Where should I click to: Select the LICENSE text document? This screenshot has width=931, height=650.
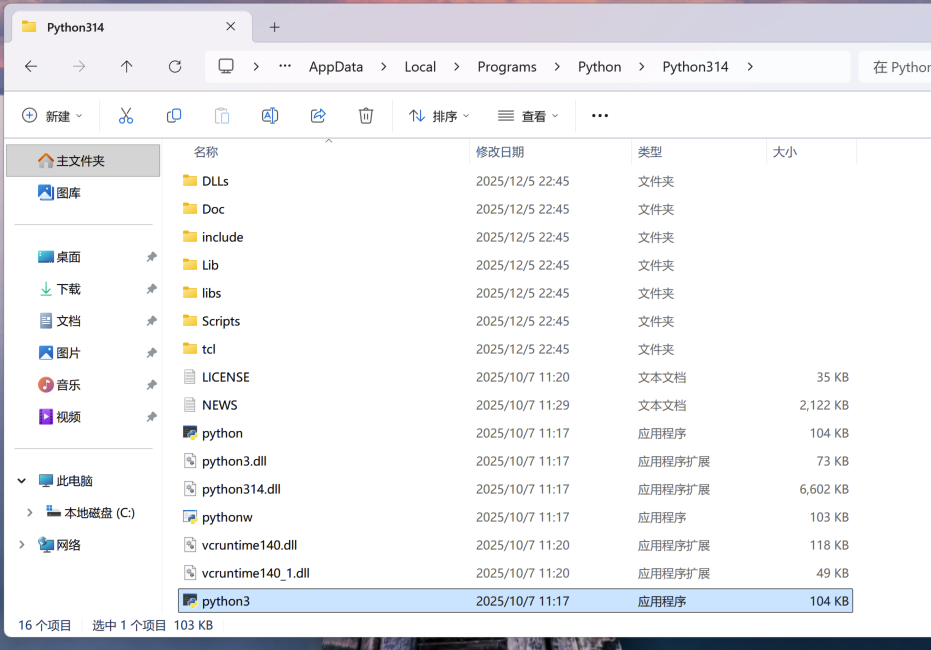pos(515,377)
